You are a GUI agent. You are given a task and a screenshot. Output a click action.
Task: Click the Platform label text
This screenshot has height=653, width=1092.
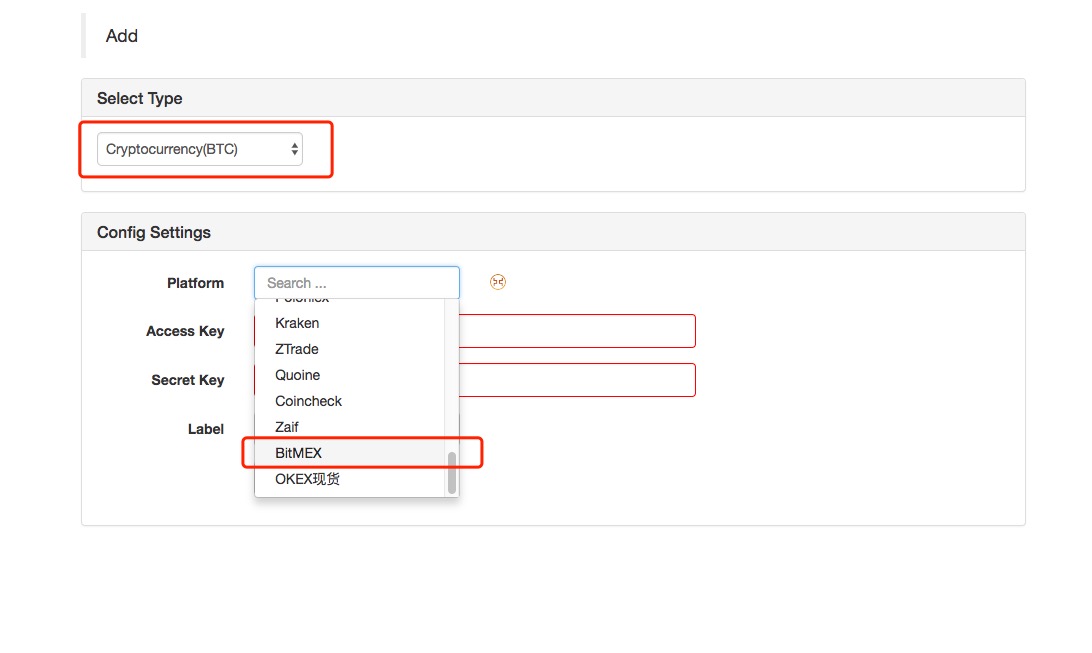tap(195, 283)
